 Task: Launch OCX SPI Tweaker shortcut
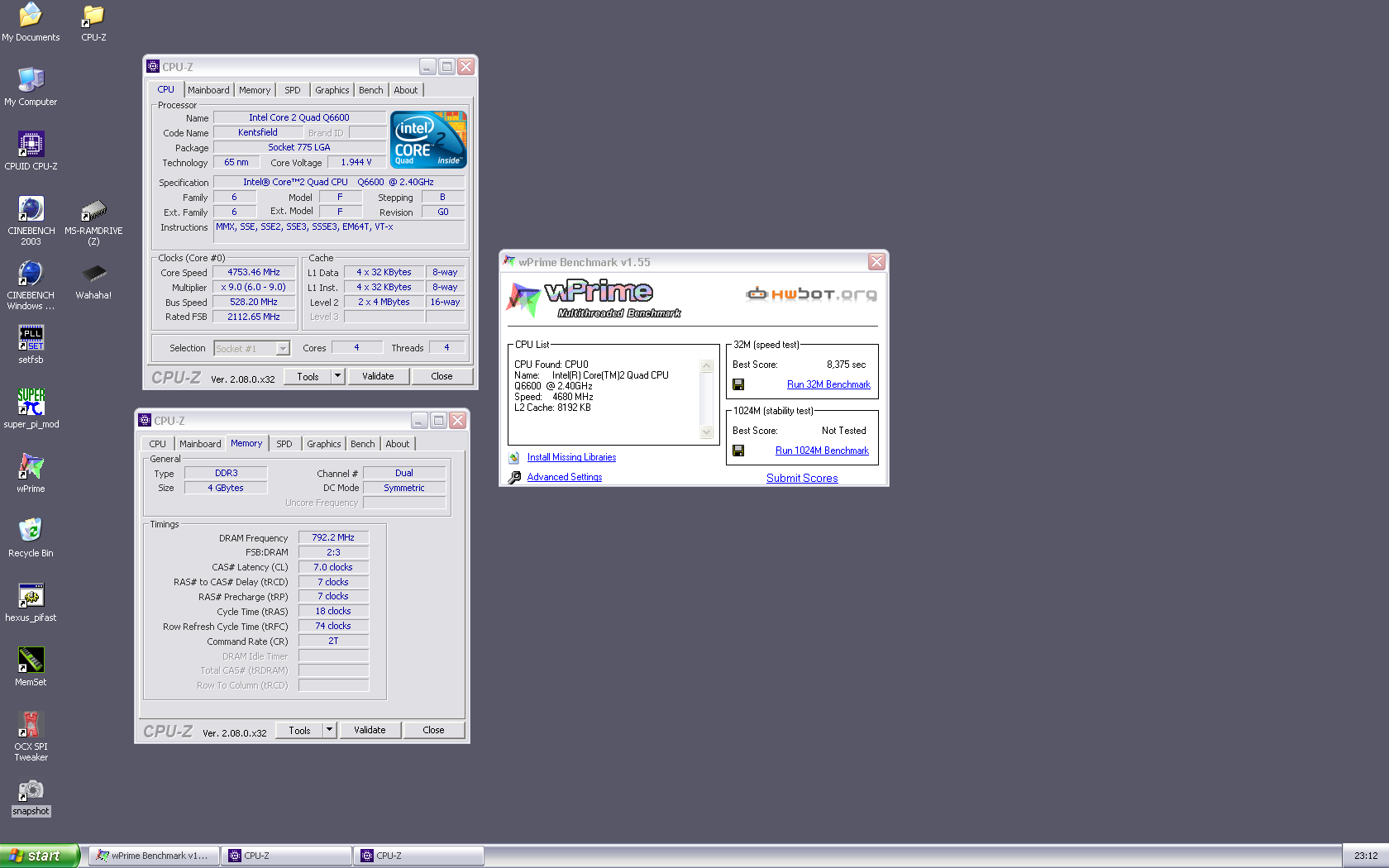click(x=31, y=737)
